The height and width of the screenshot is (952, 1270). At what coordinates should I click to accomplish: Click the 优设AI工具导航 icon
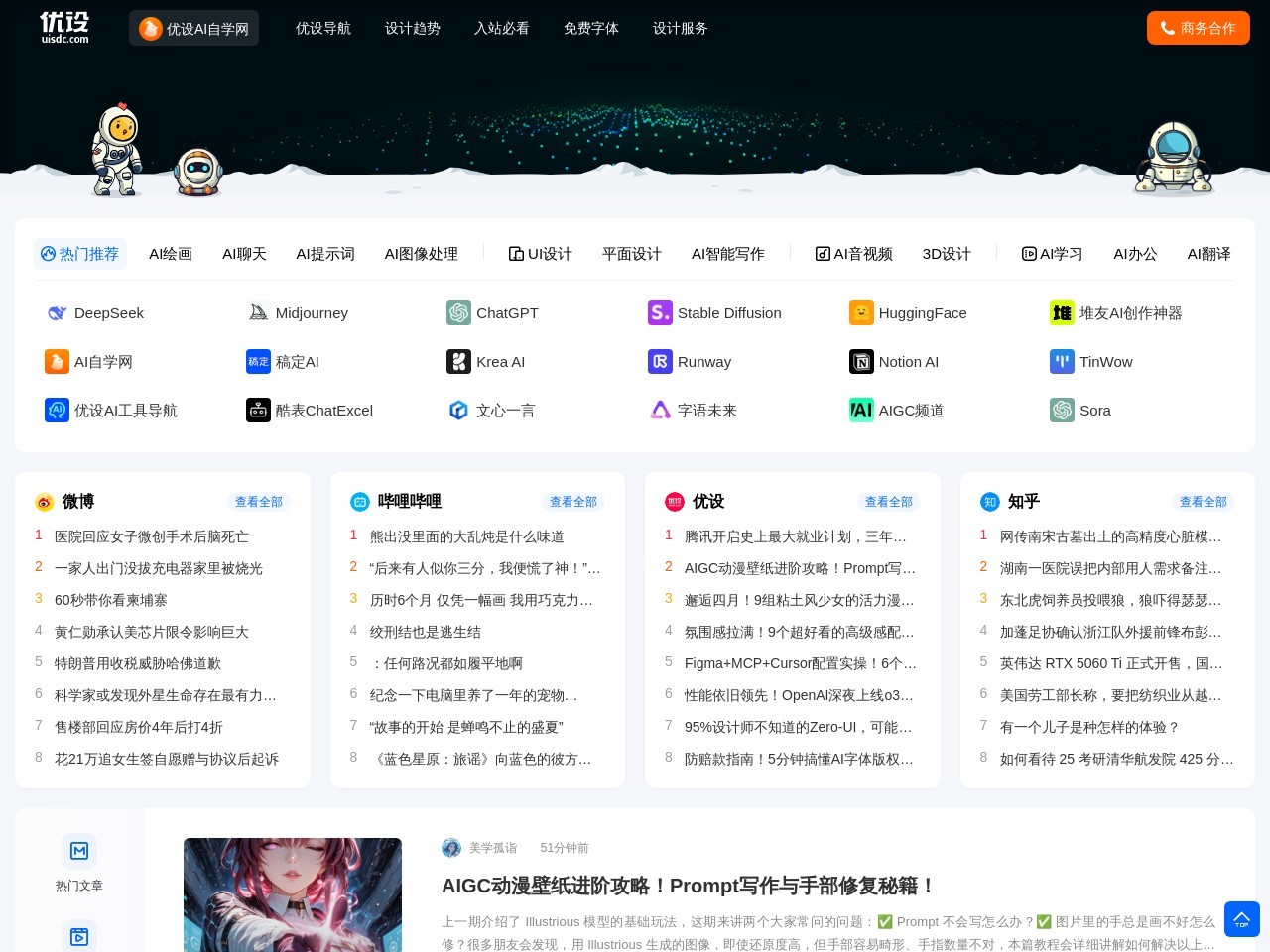[57, 411]
